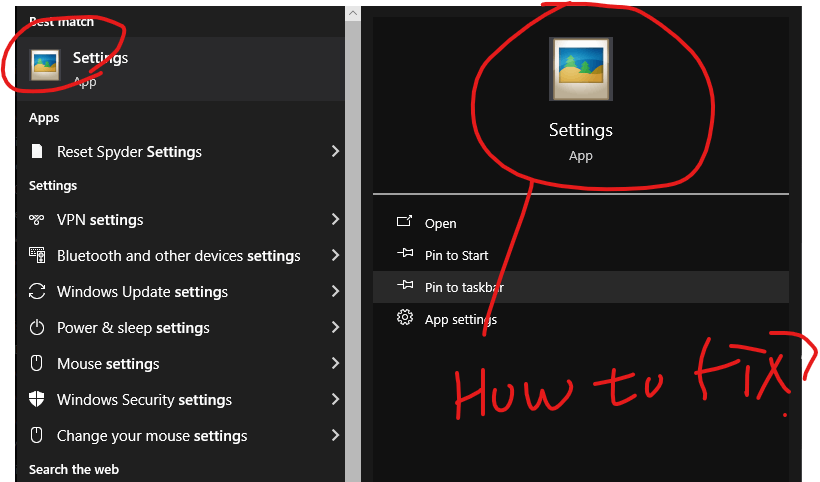
Task: Choose App settings
Action: (x=580, y=319)
